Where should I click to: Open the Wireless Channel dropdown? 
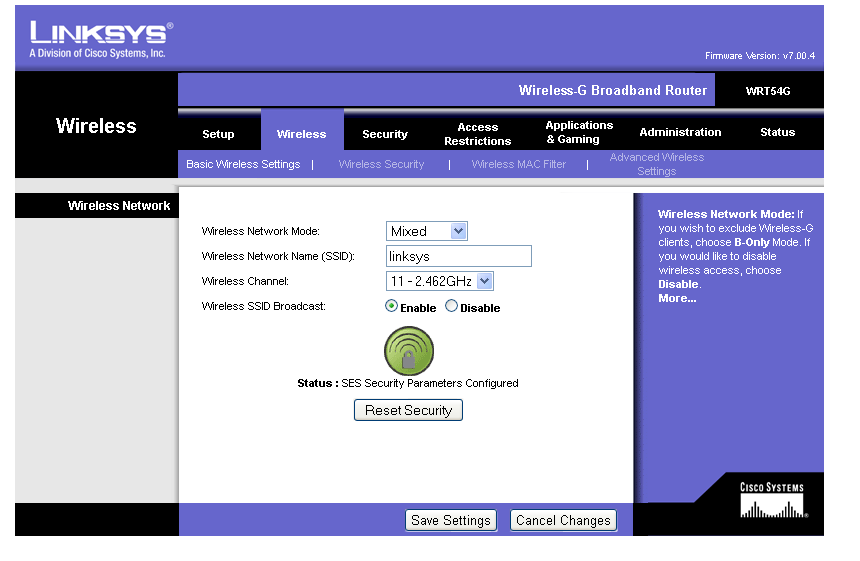coord(440,281)
